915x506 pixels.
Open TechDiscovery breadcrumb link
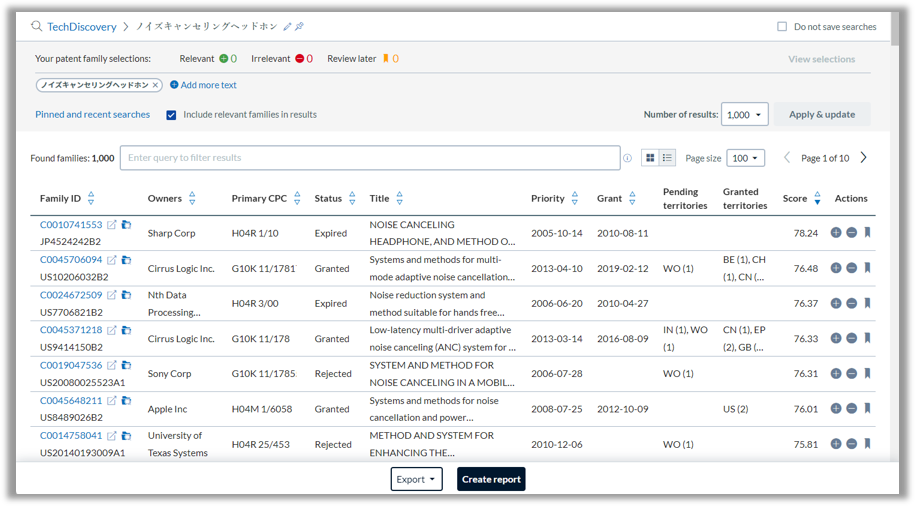pos(82,27)
